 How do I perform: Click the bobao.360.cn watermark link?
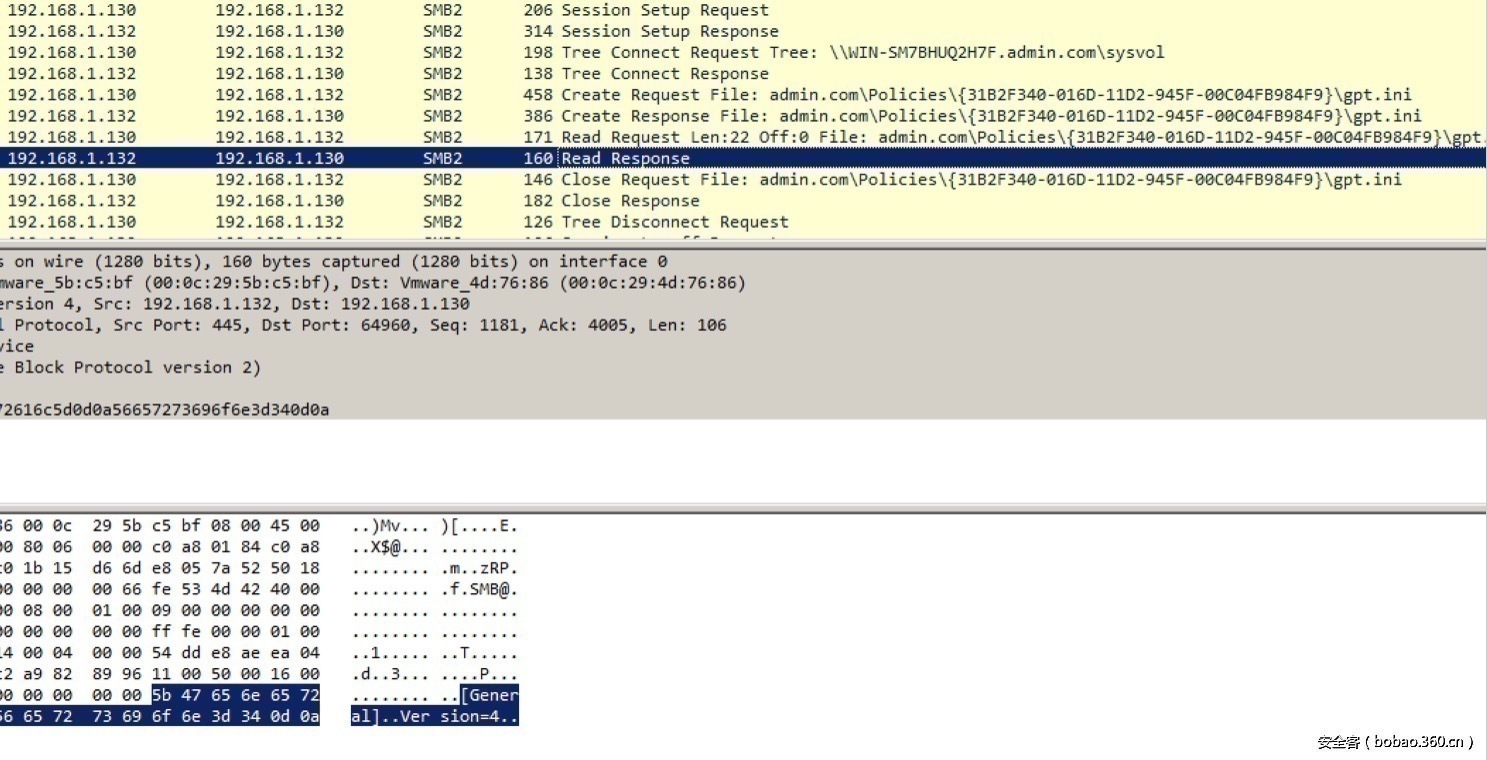pos(1395,742)
